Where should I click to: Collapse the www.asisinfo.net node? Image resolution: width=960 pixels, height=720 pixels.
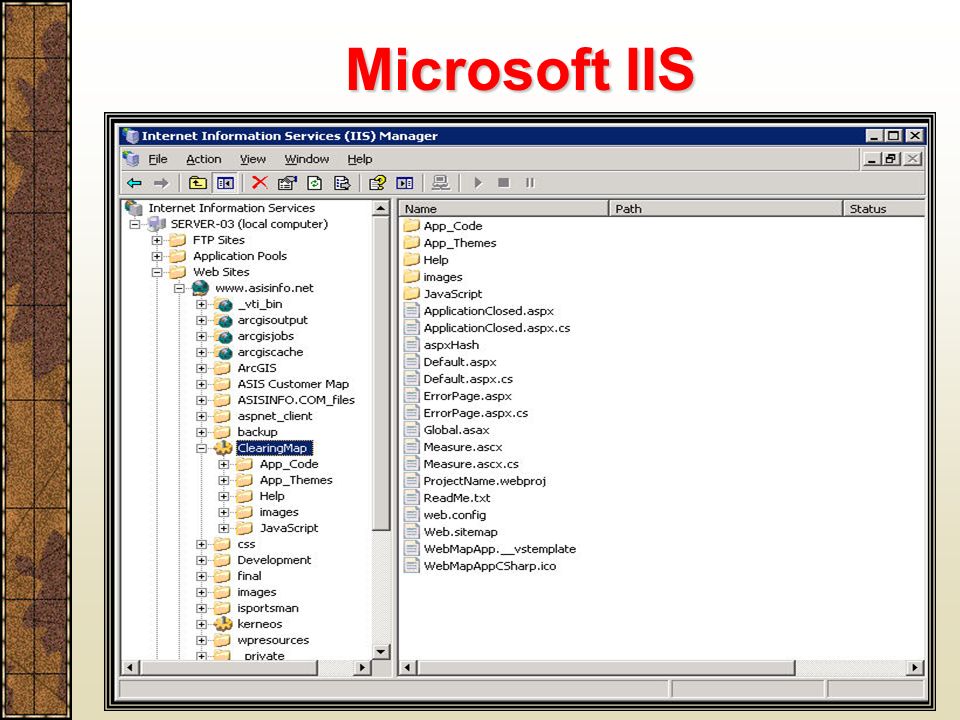[179, 288]
